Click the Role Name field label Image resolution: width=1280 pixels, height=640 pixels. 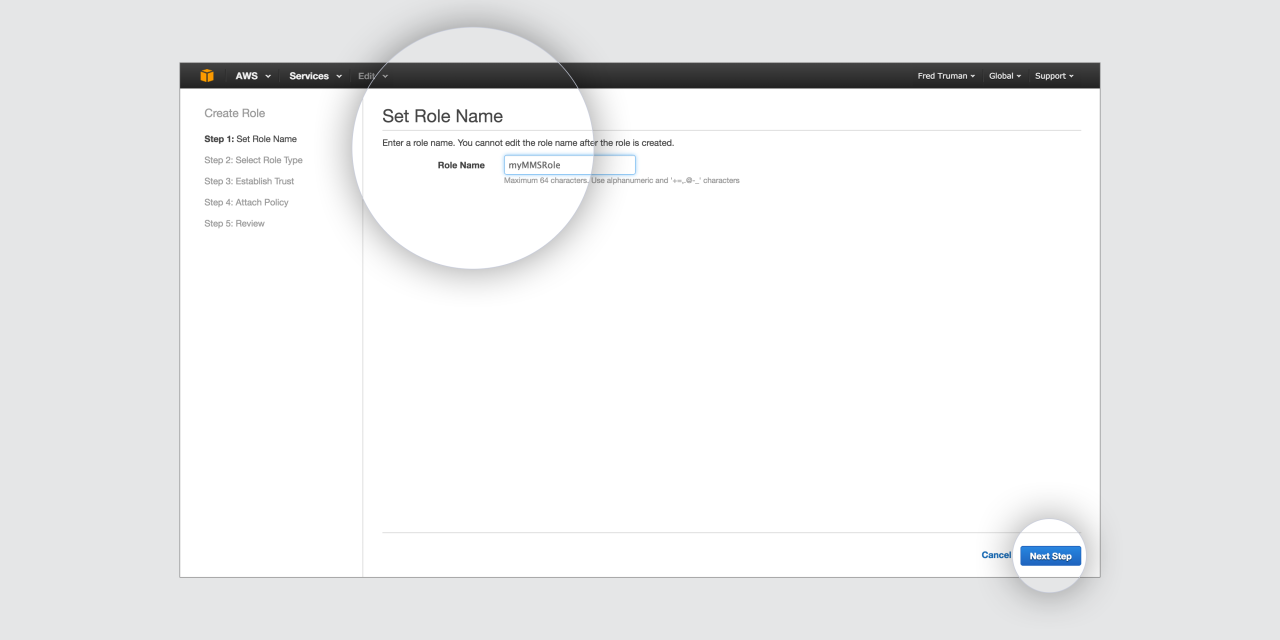point(461,165)
